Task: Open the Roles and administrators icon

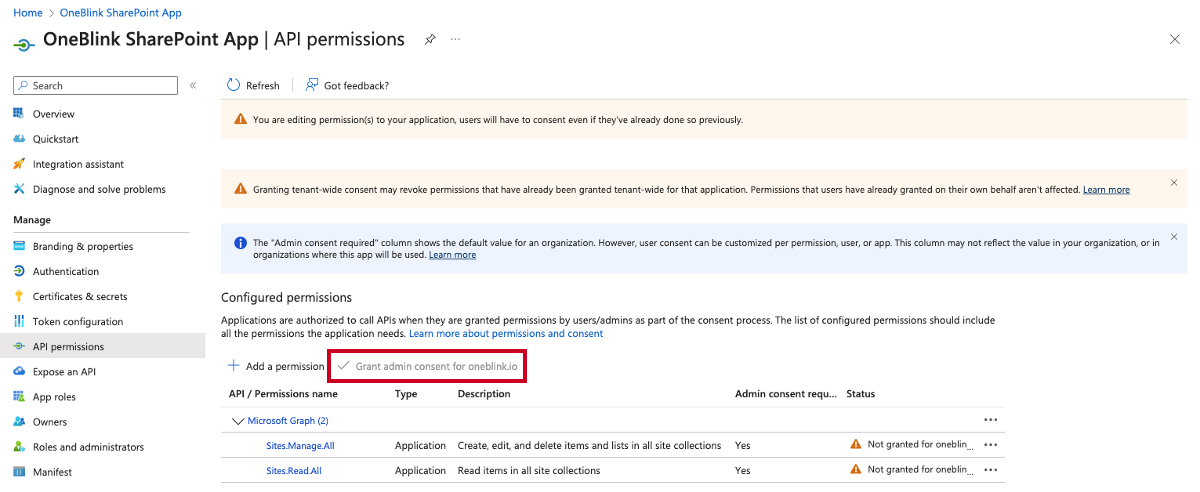Action: [19, 447]
